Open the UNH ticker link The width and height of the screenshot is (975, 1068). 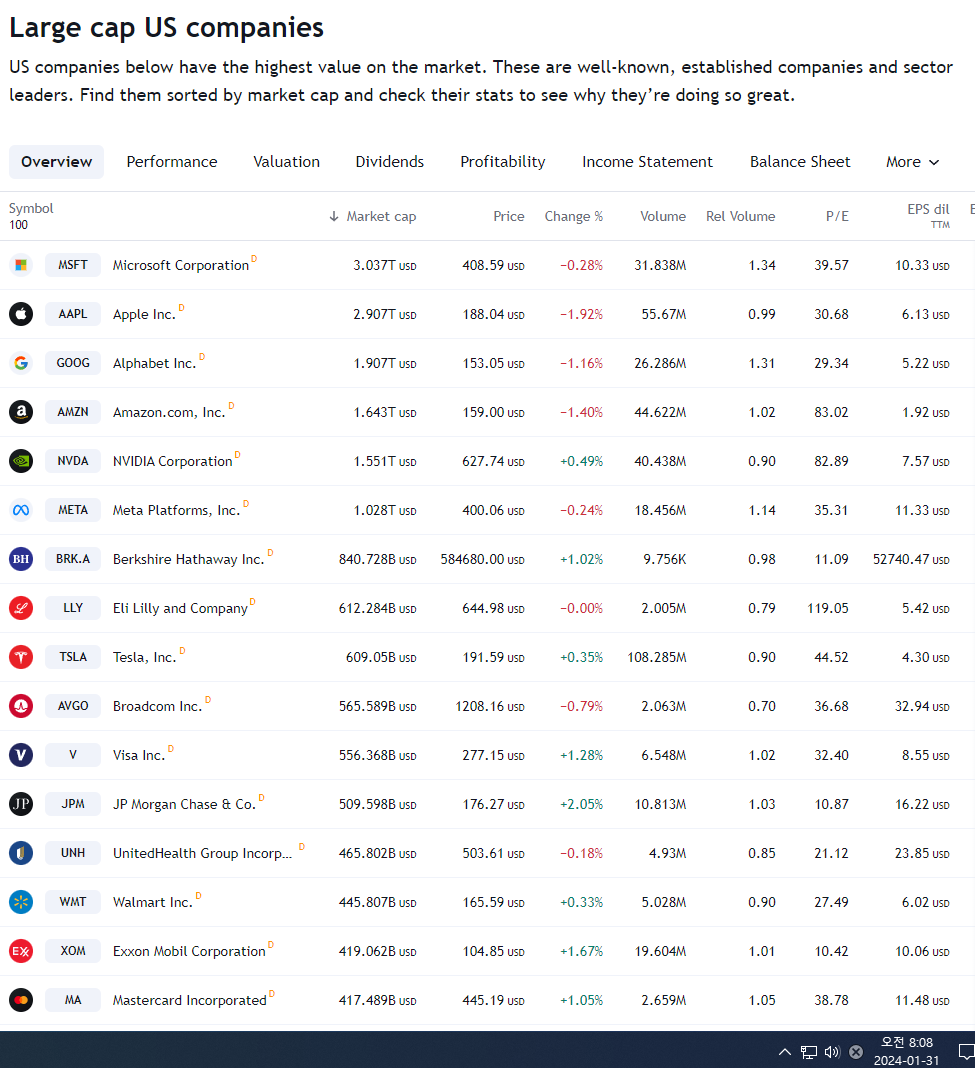73,853
